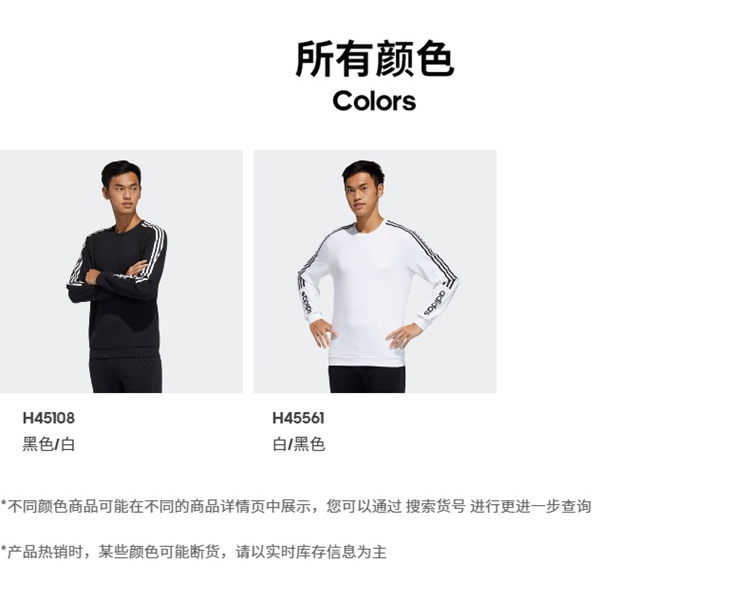Screen dimensions: 750x601
Task: Click the 所有颜色 heading
Action: (375, 59)
